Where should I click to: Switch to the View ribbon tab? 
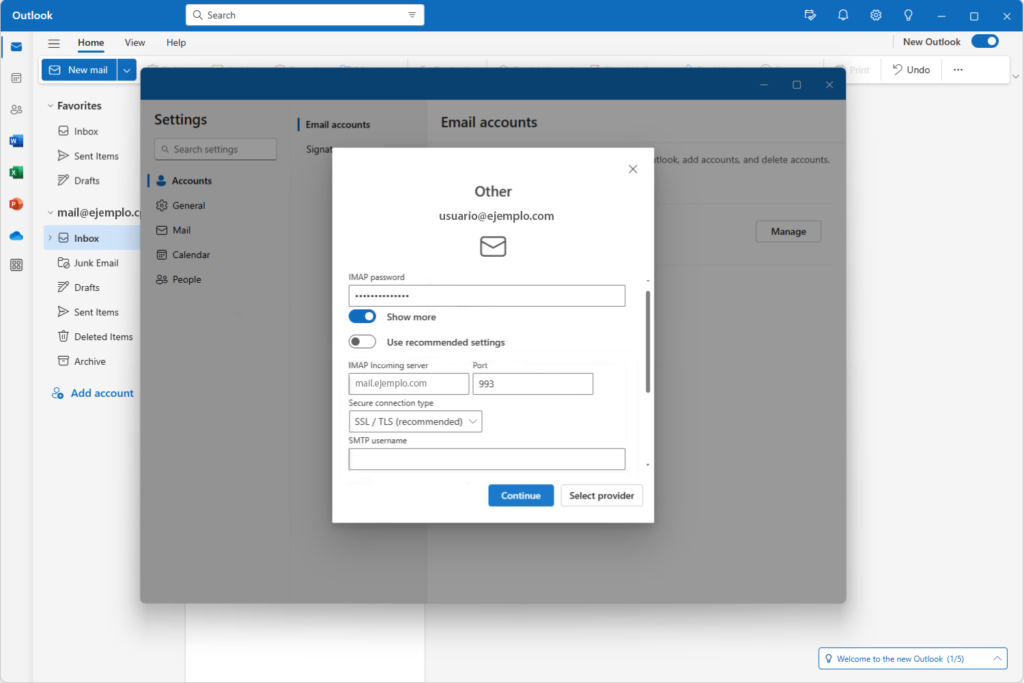pos(135,43)
